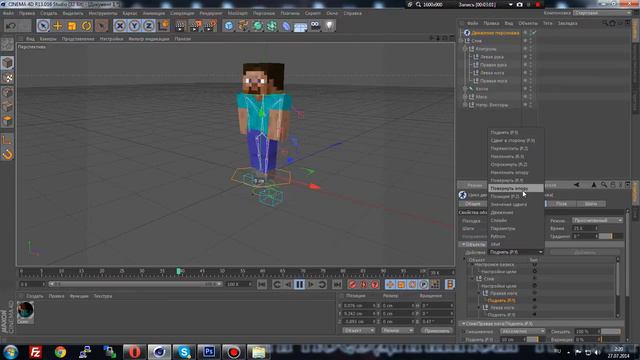Open Render Settings clapperboard icon
Screen dimensions: 640x360
(x=210, y=26)
